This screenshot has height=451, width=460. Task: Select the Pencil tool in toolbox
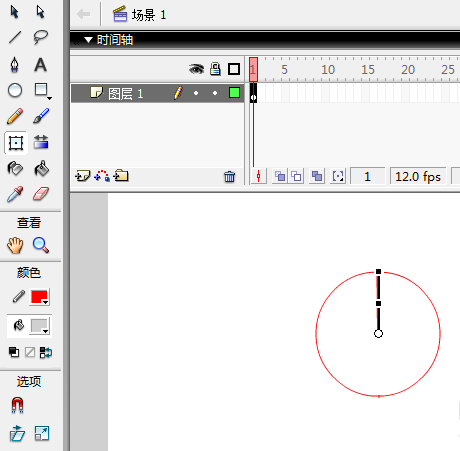(x=15, y=116)
